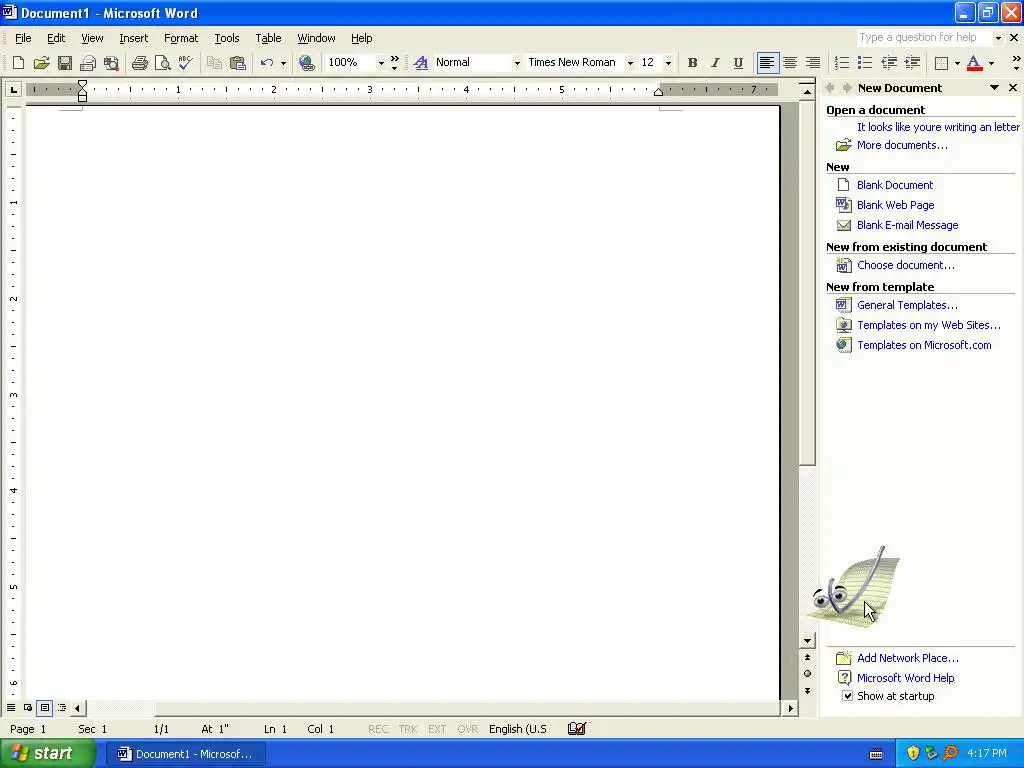The height and width of the screenshot is (768, 1024).
Task: Apply outside border to text
Action: tap(941, 63)
